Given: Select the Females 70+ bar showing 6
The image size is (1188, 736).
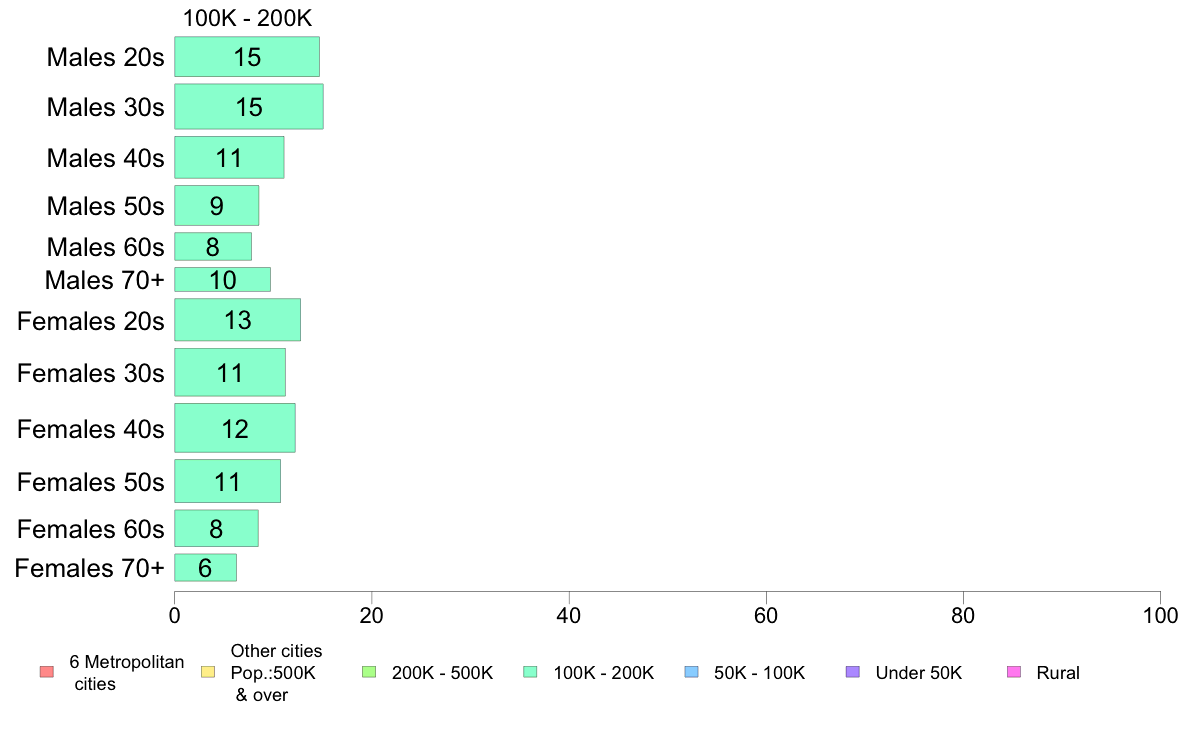Looking at the screenshot, I should pyautogui.click(x=205, y=568).
